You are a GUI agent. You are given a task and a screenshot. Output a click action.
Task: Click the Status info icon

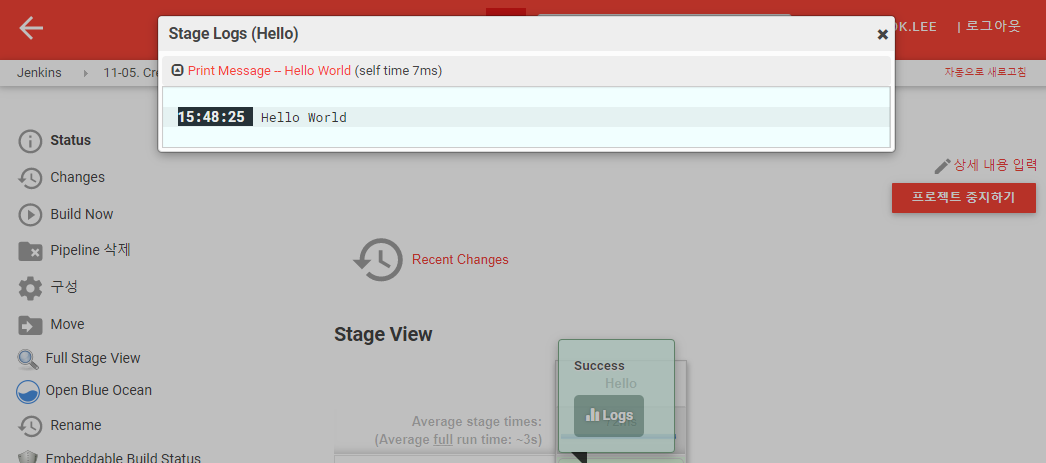click(31, 141)
